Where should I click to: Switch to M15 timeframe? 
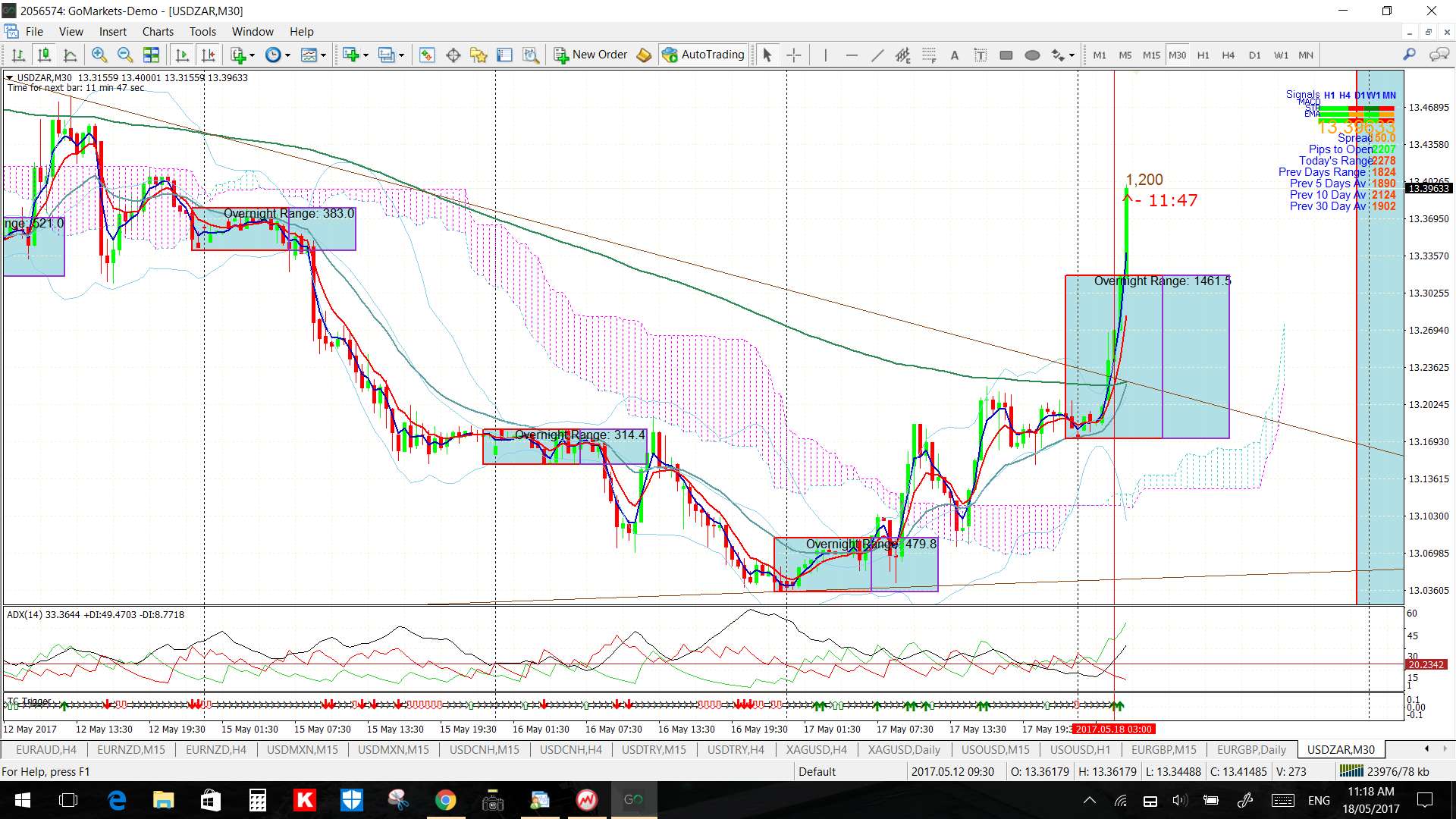pos(1151,55)
